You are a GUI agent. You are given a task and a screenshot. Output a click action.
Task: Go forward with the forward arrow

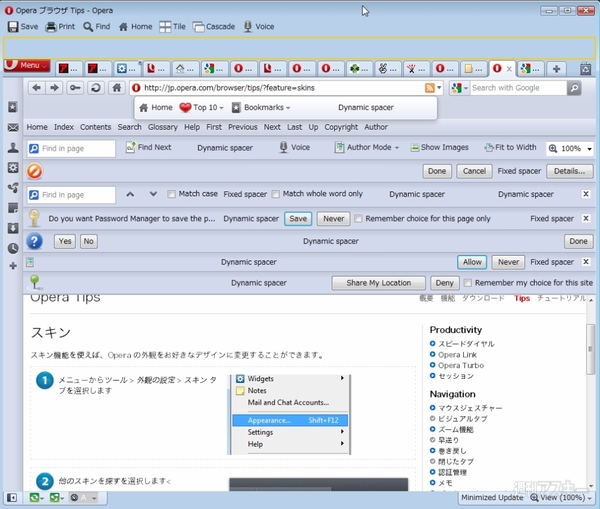(54, 88)
